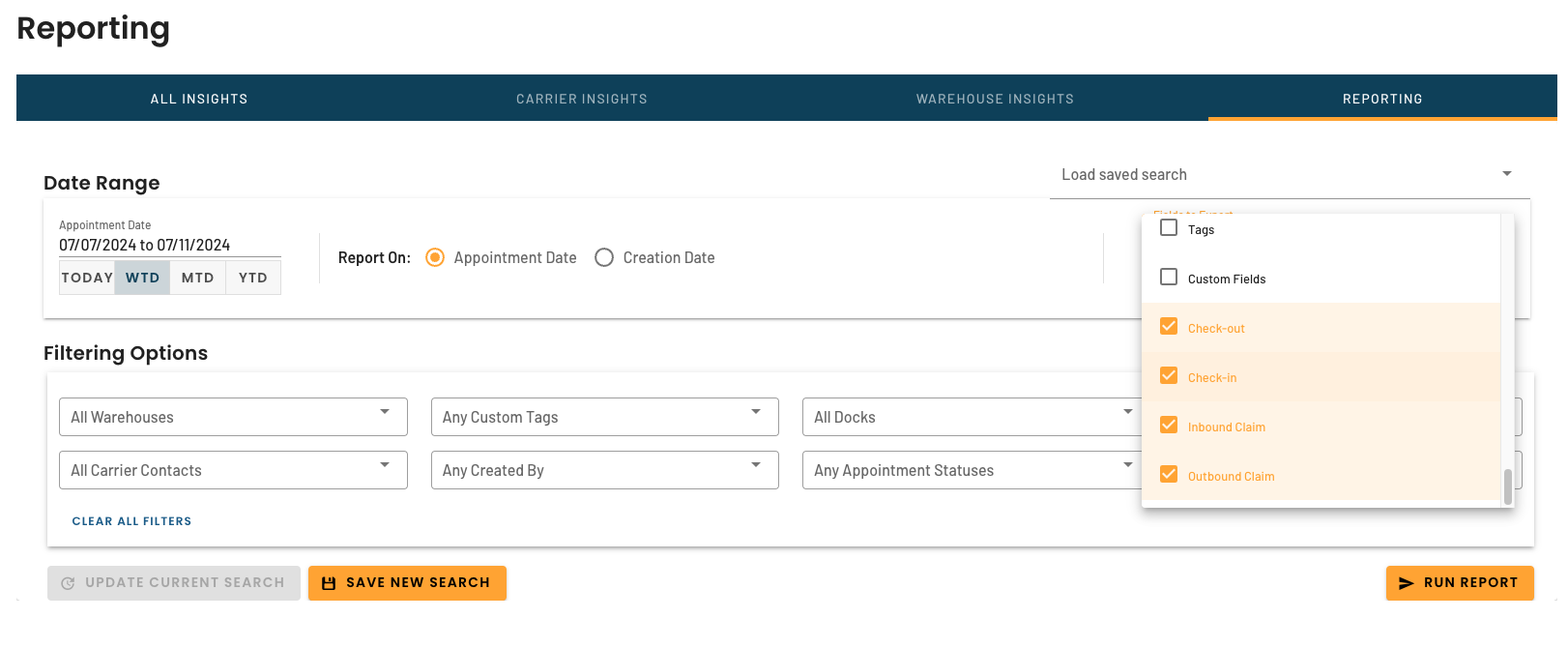
Task: Set date range to YTD
Action: click(x=252, y=278)
